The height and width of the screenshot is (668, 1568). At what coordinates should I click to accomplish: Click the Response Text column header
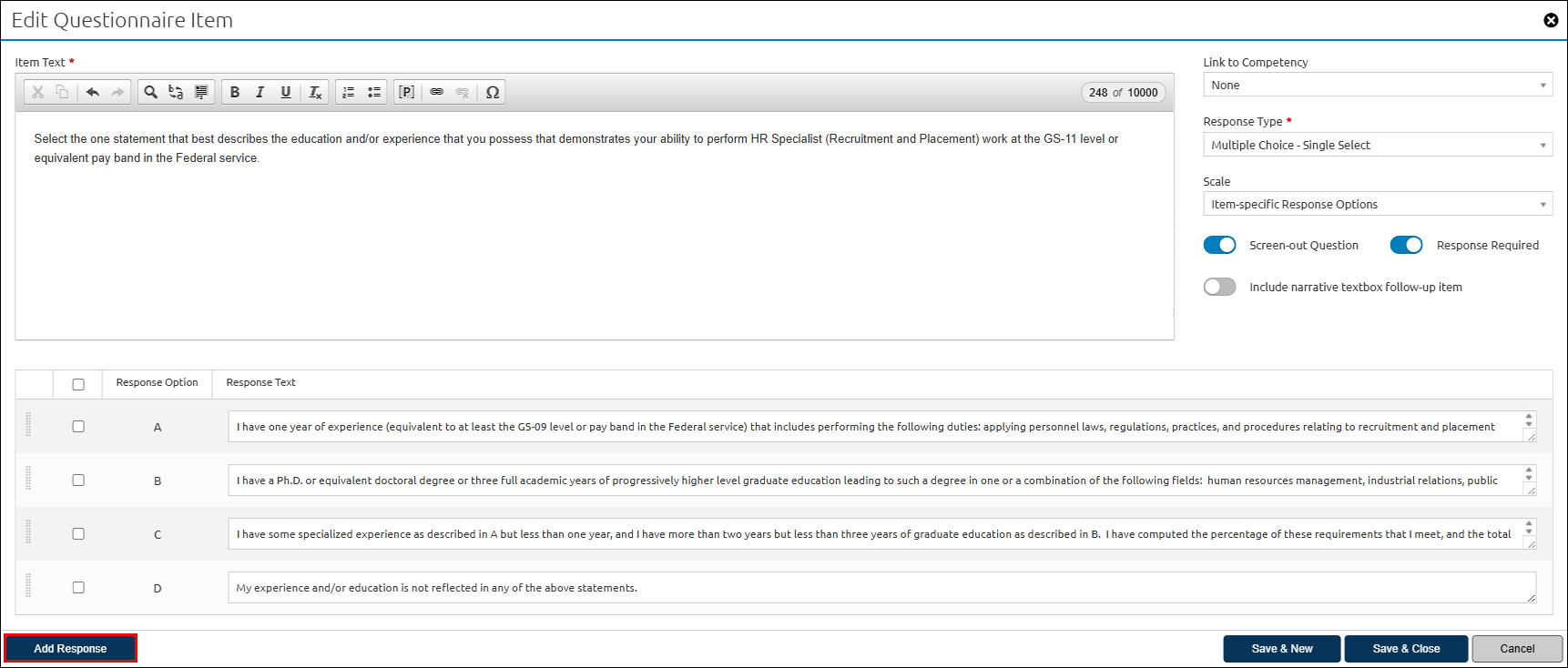(260, 382)
